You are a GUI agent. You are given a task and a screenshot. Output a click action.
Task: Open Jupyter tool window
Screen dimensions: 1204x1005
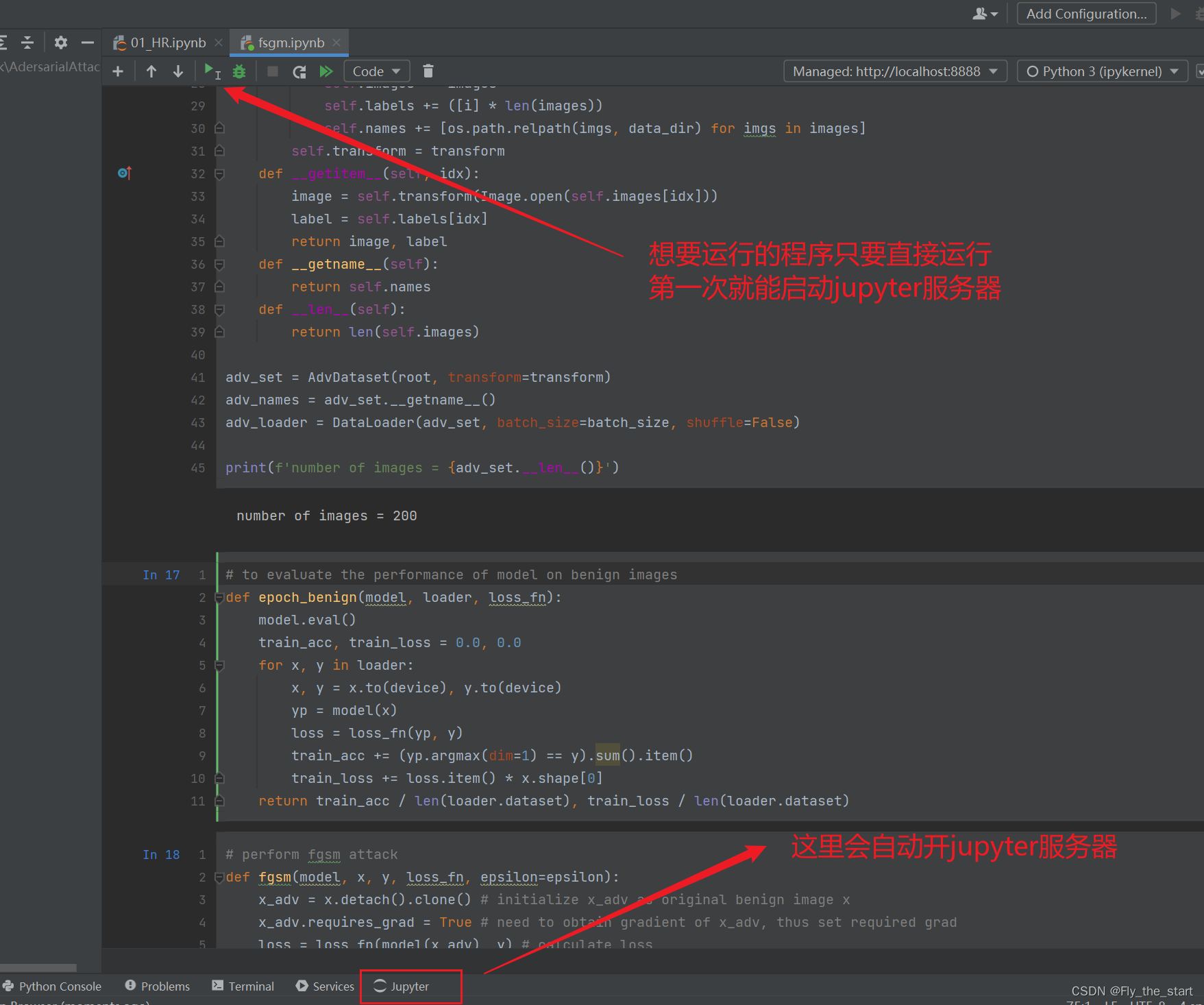point(402,986)
